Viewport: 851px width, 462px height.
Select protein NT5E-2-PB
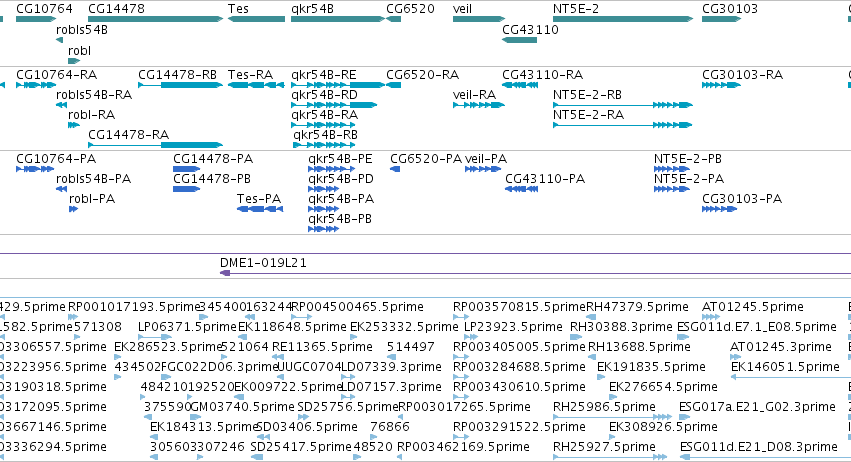pyautogui.click(x=688, y=159)
